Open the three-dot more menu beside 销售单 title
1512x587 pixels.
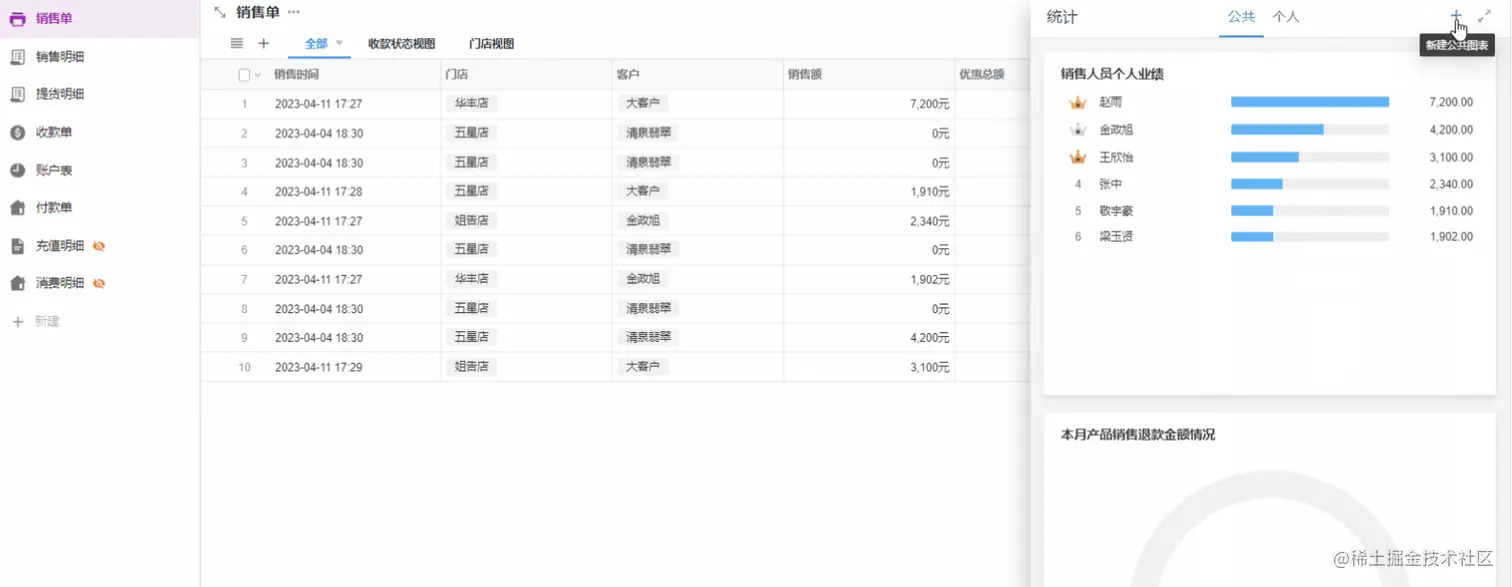[x=293, y=12]
